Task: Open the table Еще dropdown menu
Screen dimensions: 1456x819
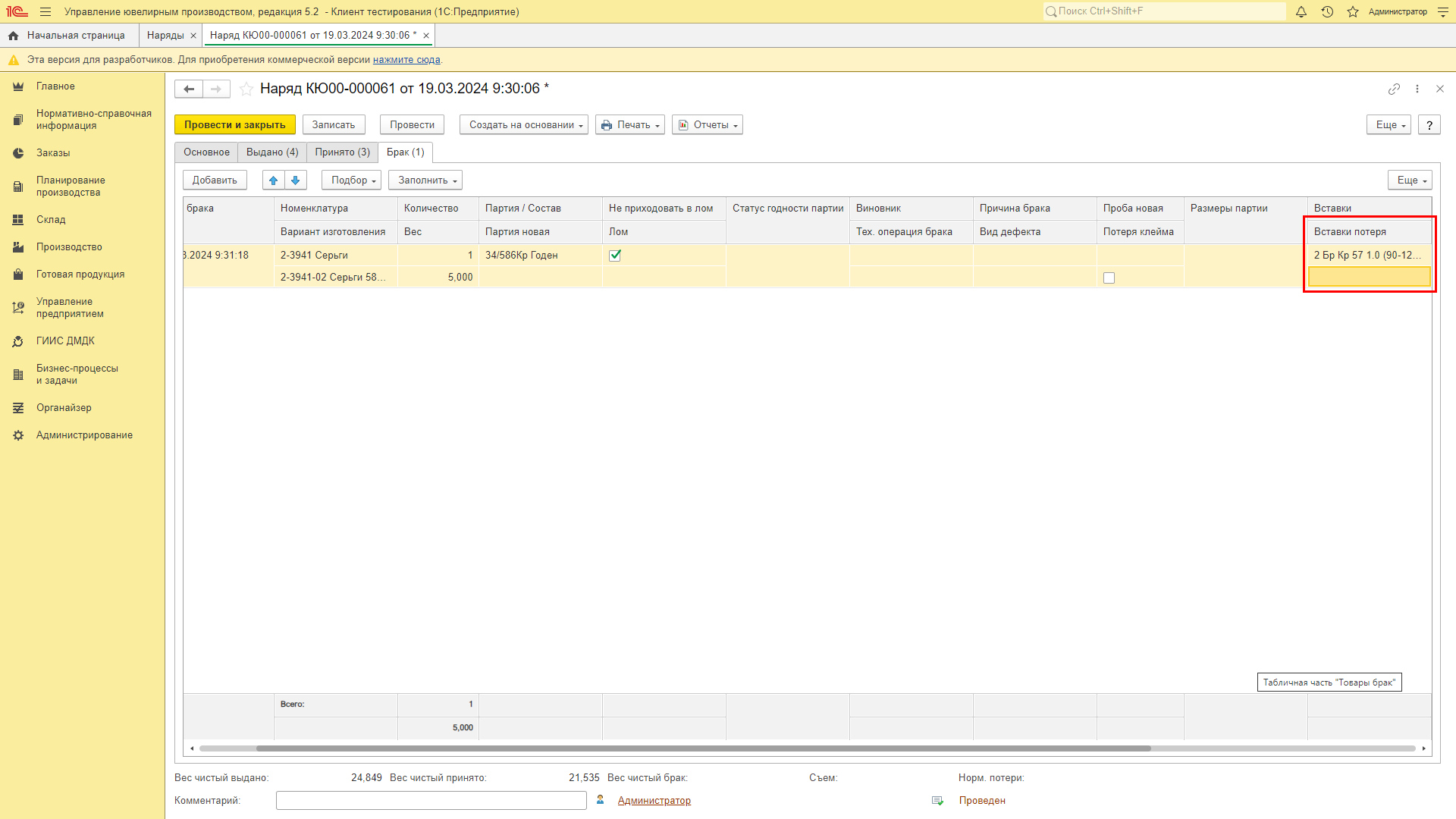Action: pos(1410,180)
